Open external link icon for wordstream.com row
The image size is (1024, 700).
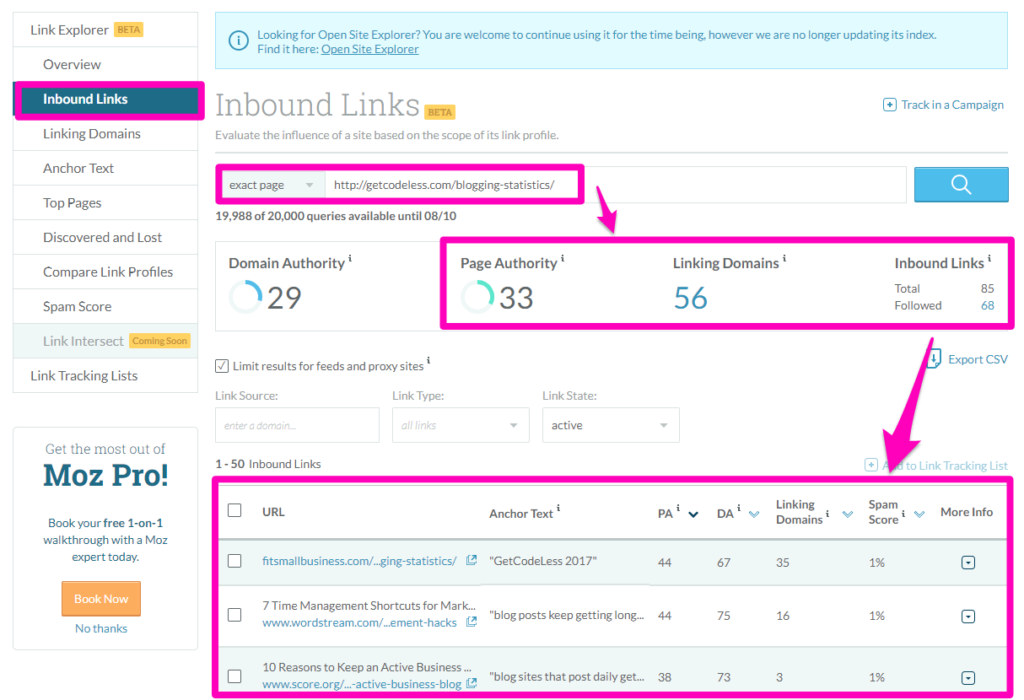[x=471, y=622]
